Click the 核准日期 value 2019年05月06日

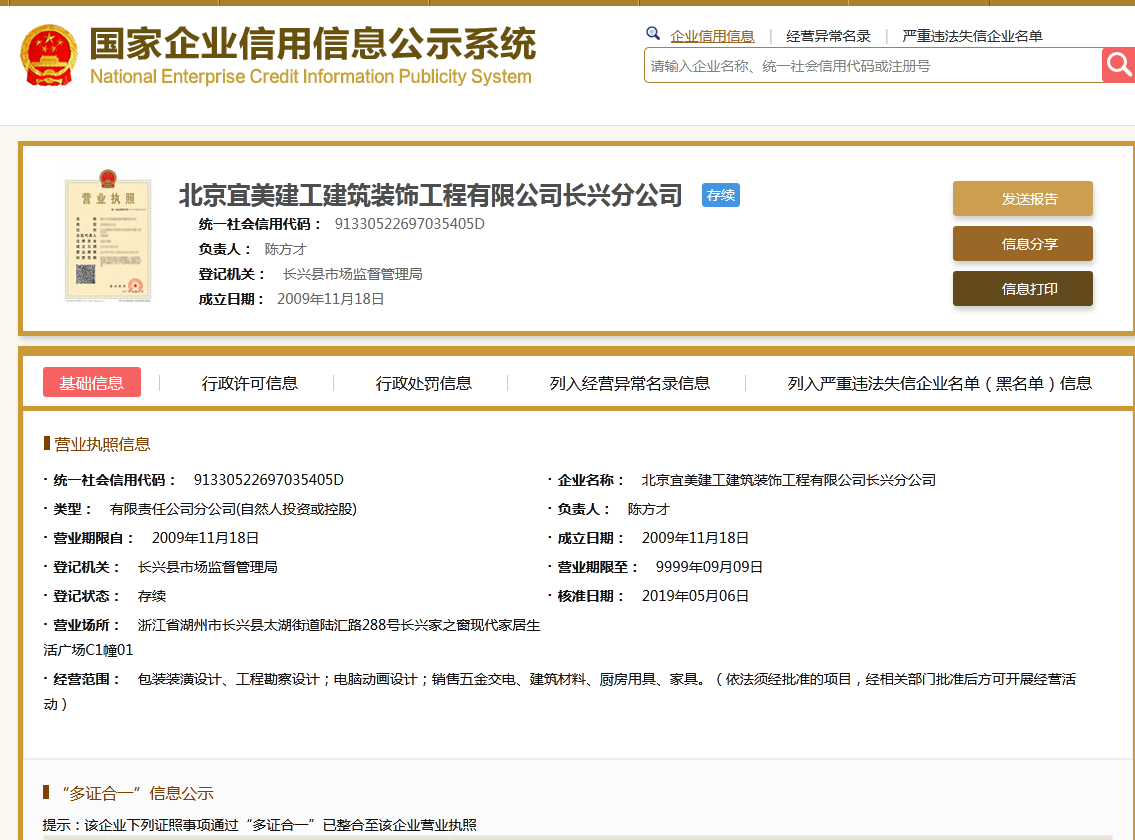[x=695, y=596]
